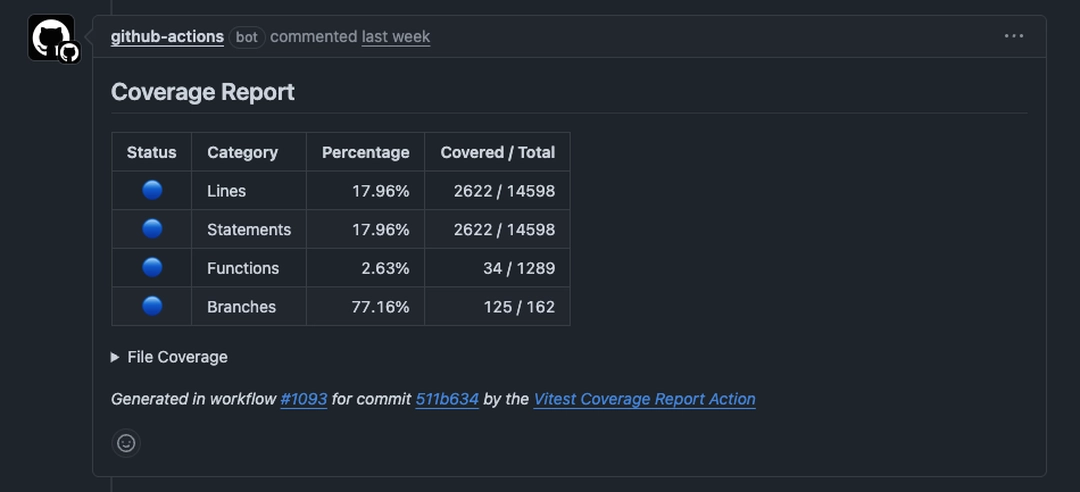Open the comment options ellipsis menu
Screen dimensions: 1080x492
[1013, 37]
